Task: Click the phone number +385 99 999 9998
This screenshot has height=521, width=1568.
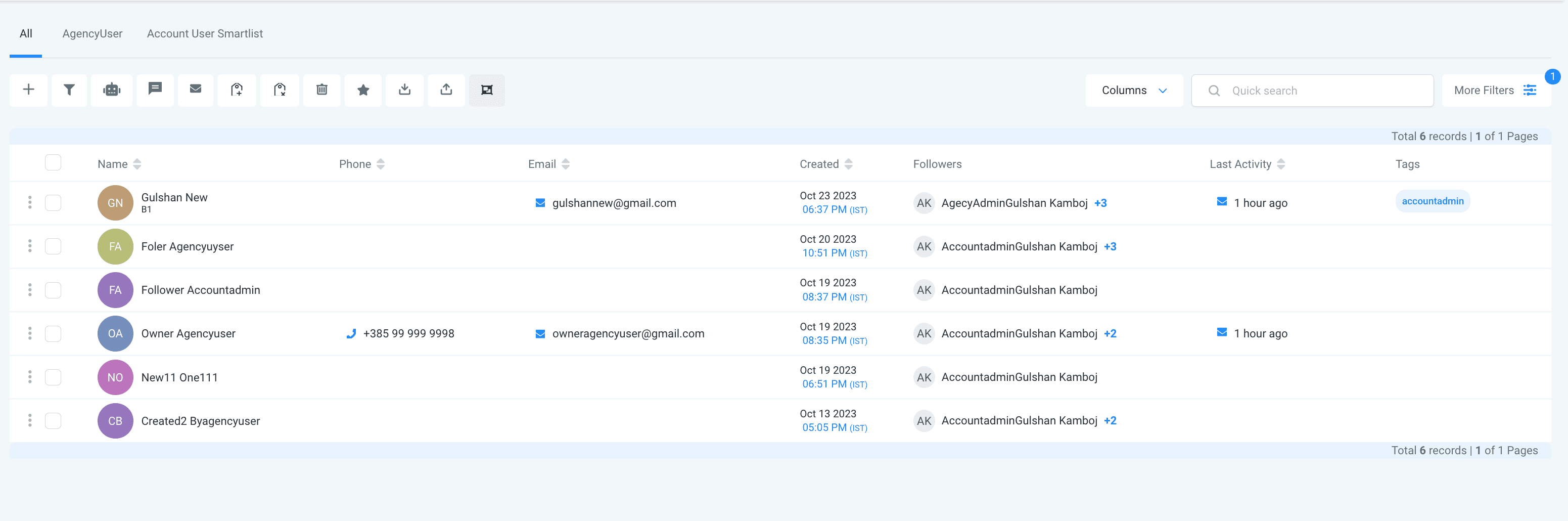Action: click(x=408, y=333)
